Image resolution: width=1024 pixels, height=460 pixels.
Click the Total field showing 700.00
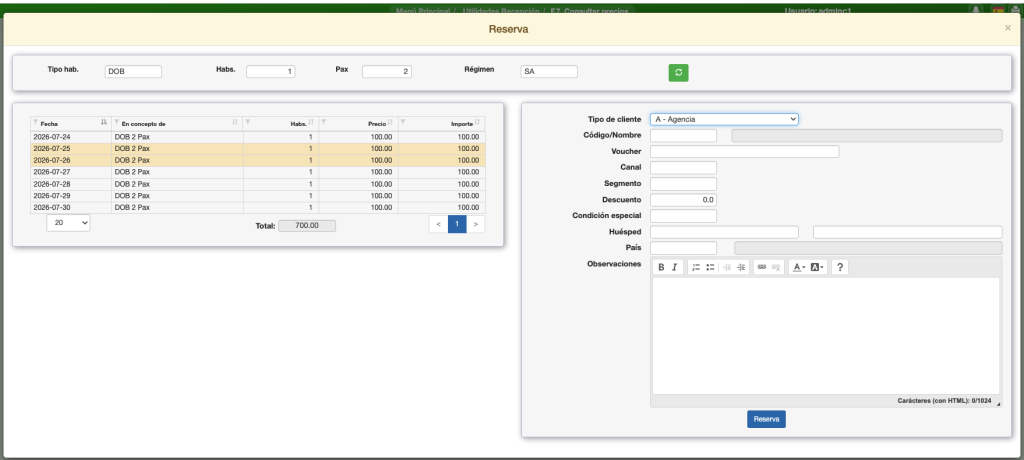point(307,225)
